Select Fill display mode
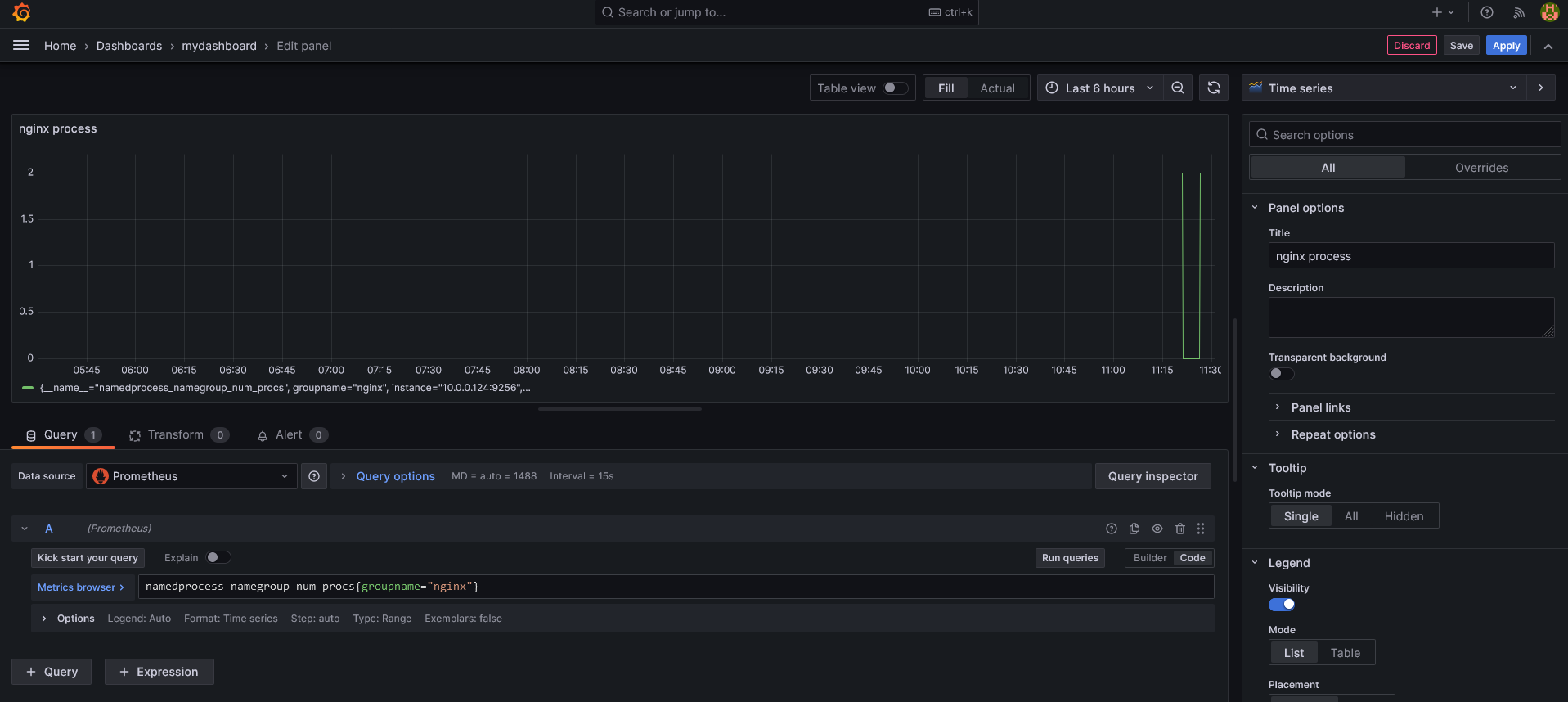Image resolution: width=1568 pixels, height=702 pixels. pyautogui.click(x=946, y=88)
